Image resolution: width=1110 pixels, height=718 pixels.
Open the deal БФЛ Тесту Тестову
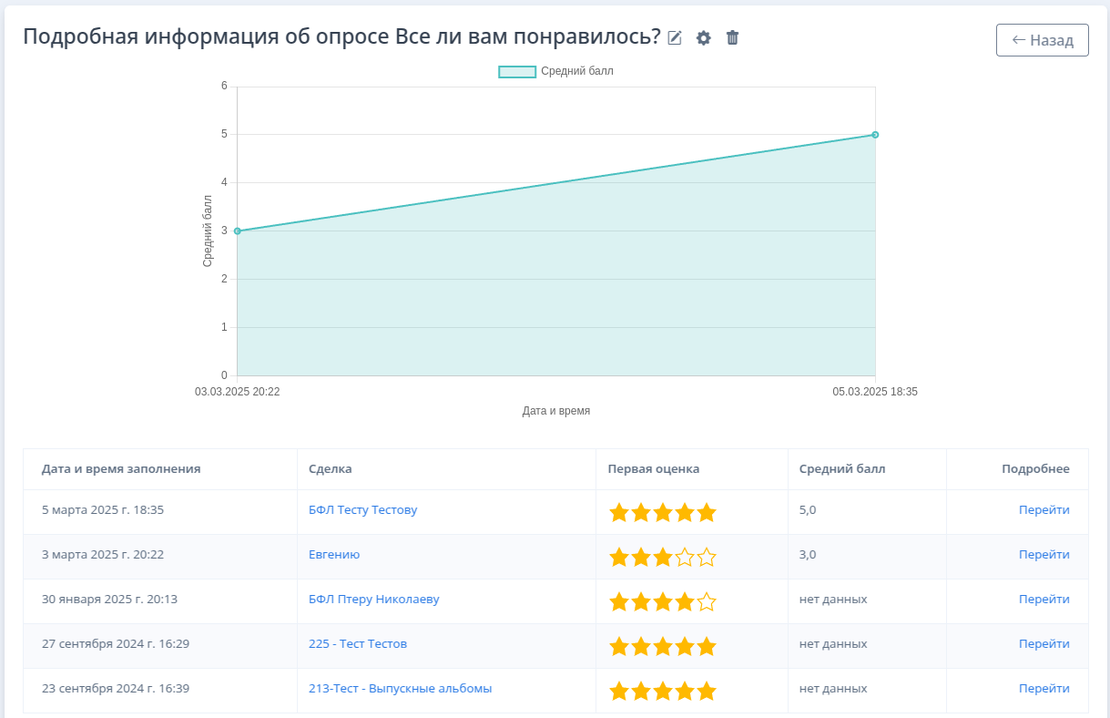pos(363,510)
